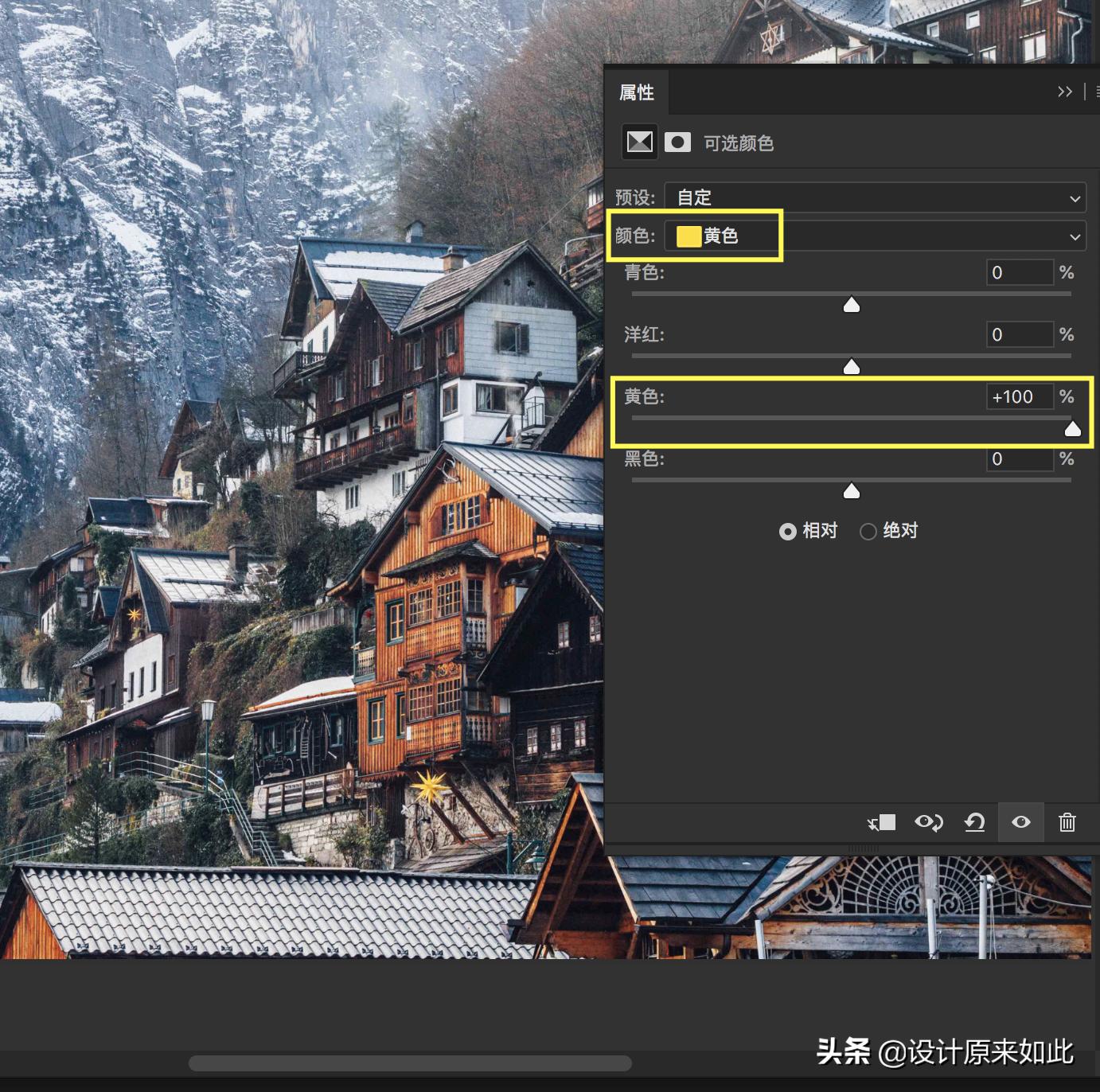Reset adjustment to defaults
This screenshot has height=1092, width=1100.
975,822
